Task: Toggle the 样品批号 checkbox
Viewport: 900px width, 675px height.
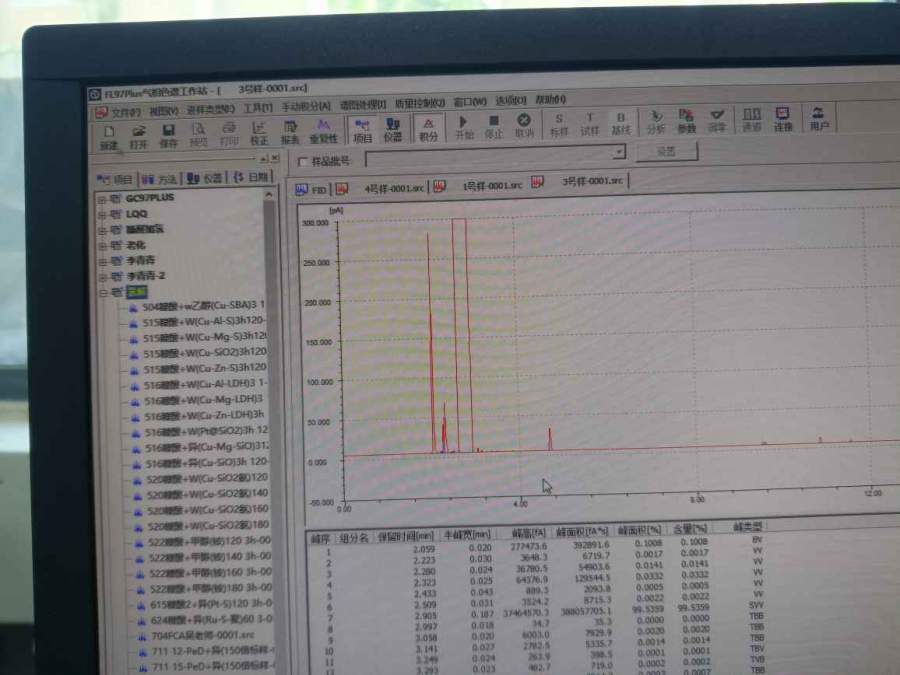Action: (303, 161)
